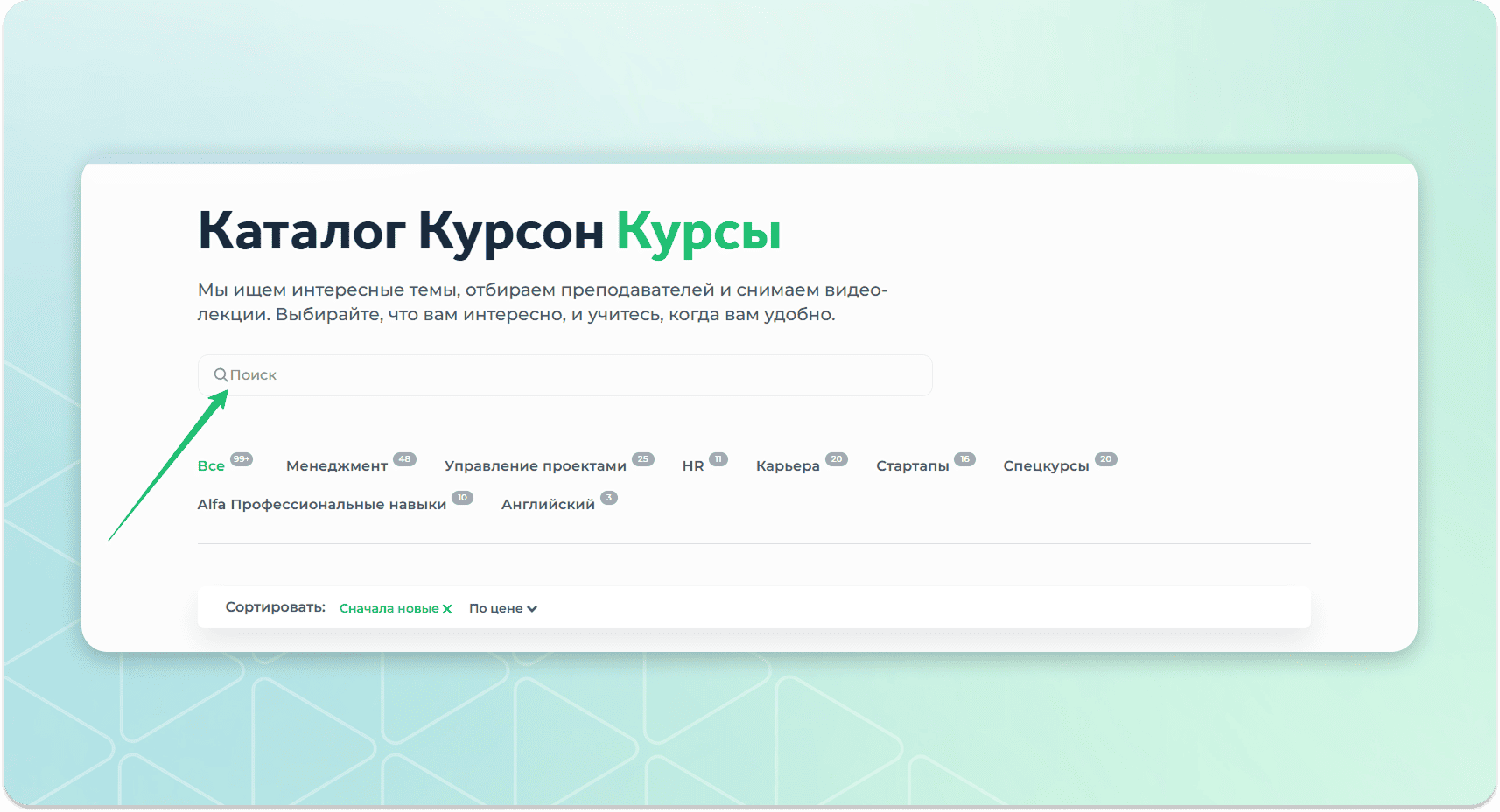
Task: Focus the Поиск search input field
Action: (564, 374)
